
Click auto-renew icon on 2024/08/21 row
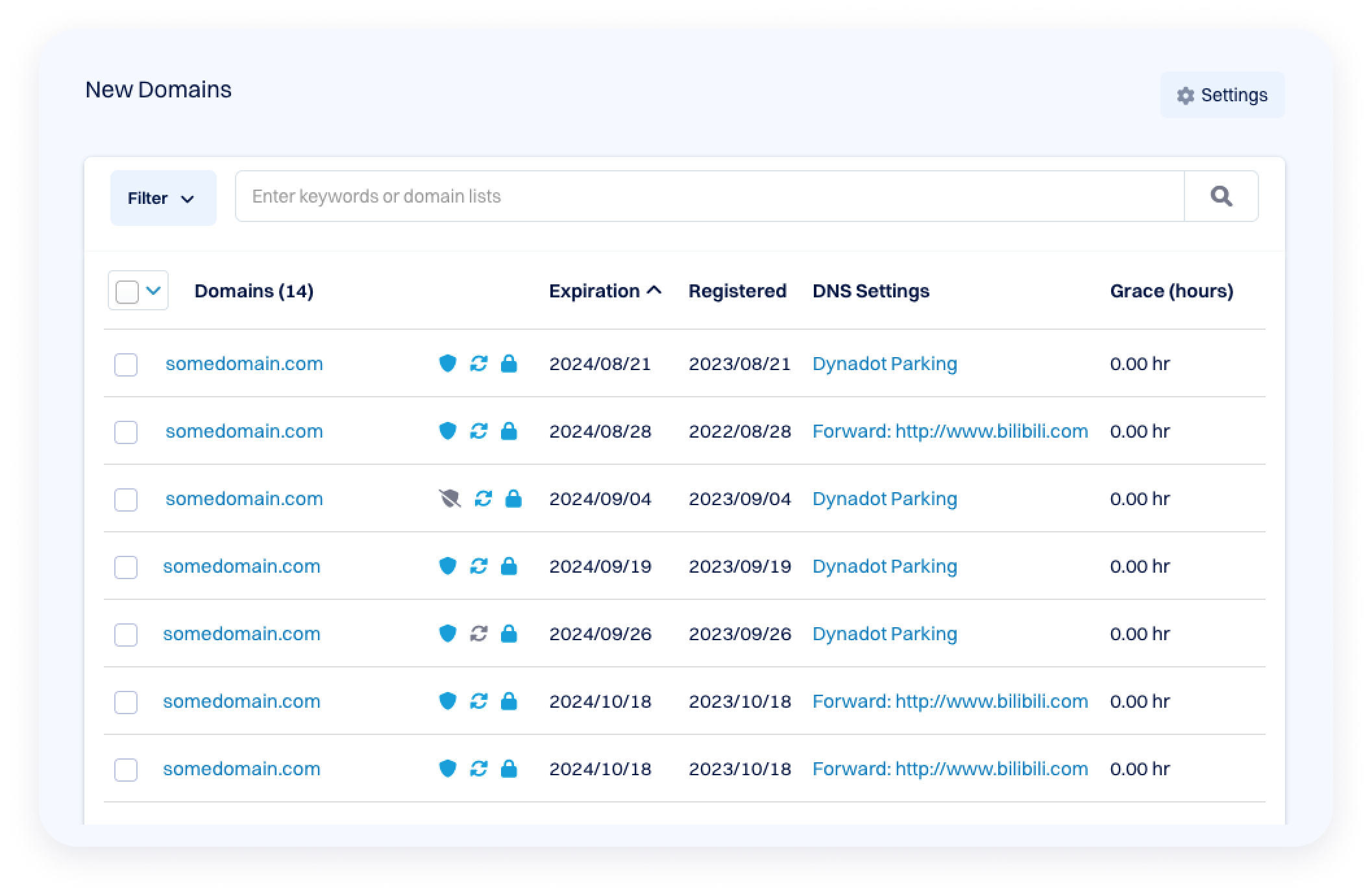pos(478,364)
